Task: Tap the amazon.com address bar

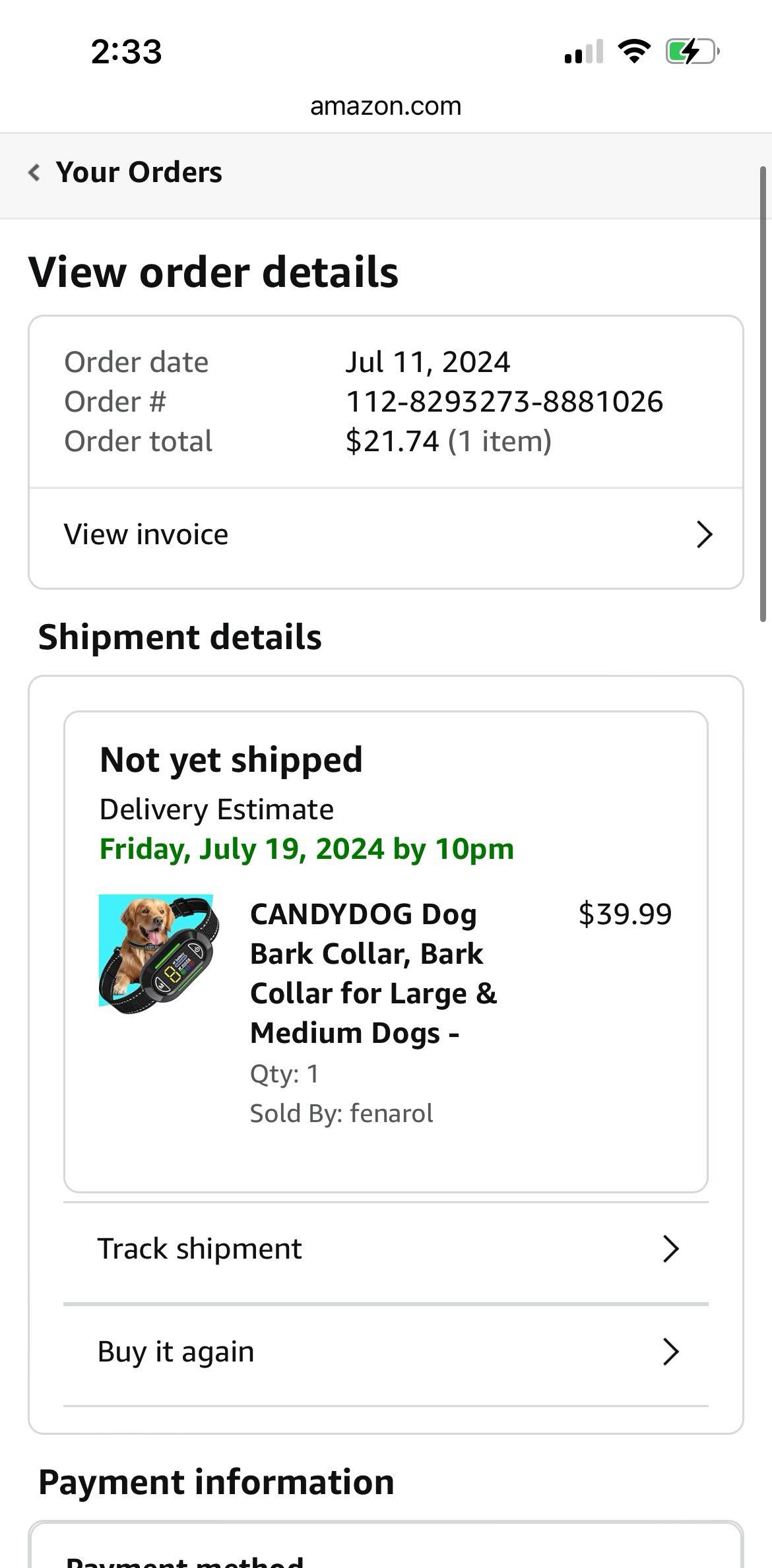Action: 386,106
